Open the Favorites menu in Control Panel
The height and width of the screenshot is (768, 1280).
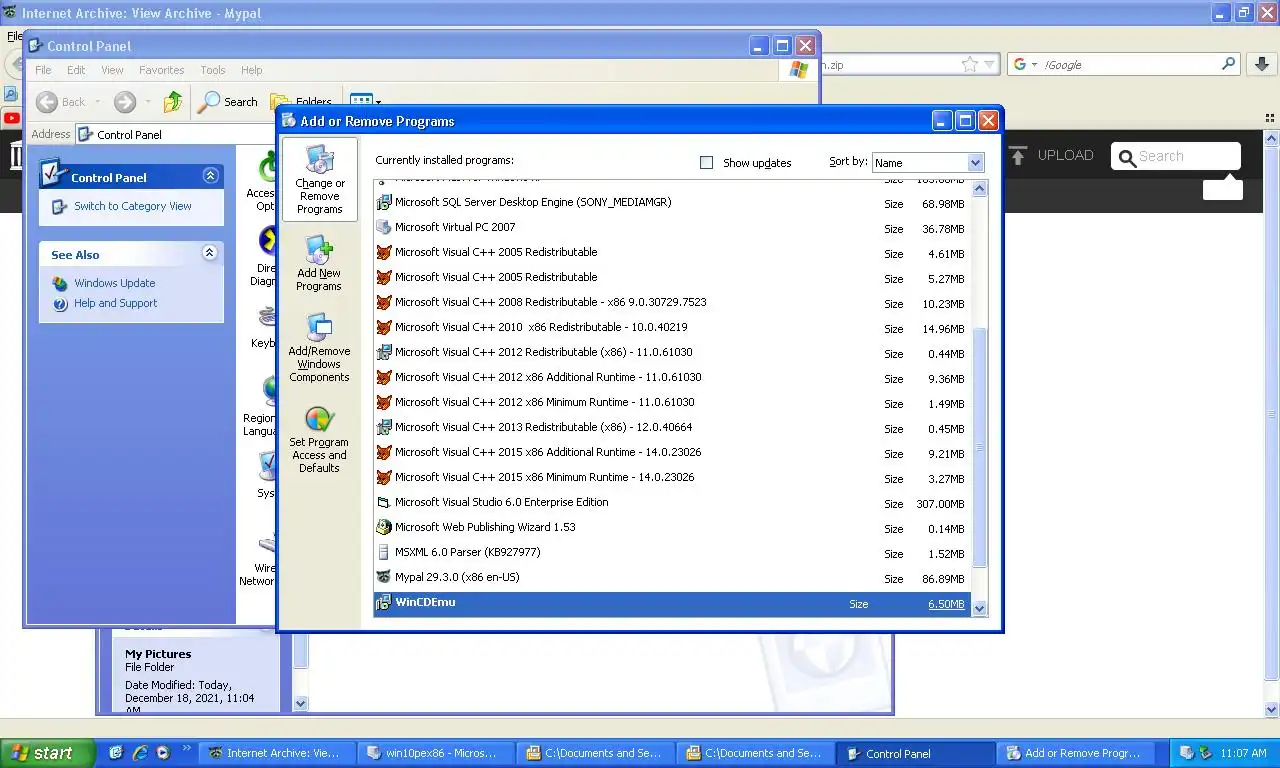tap(161, 70)
